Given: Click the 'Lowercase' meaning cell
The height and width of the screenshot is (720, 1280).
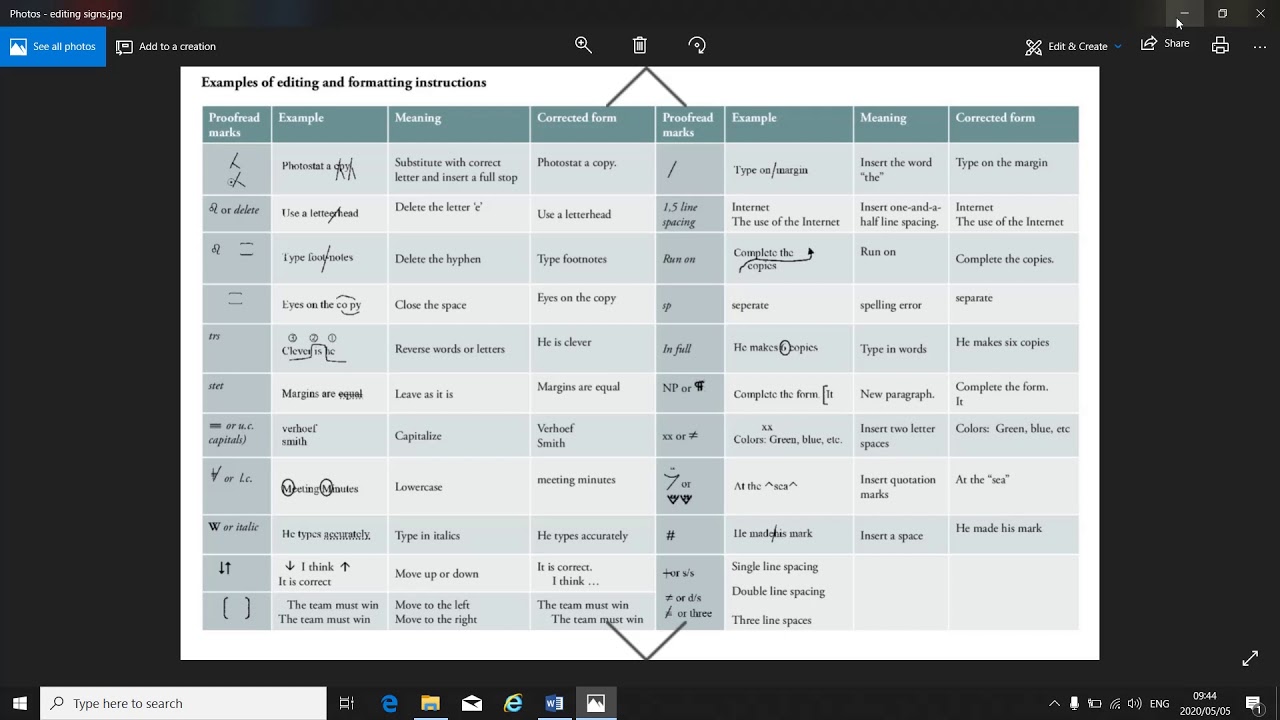Looking at the screenshot, I should point(418,487).
